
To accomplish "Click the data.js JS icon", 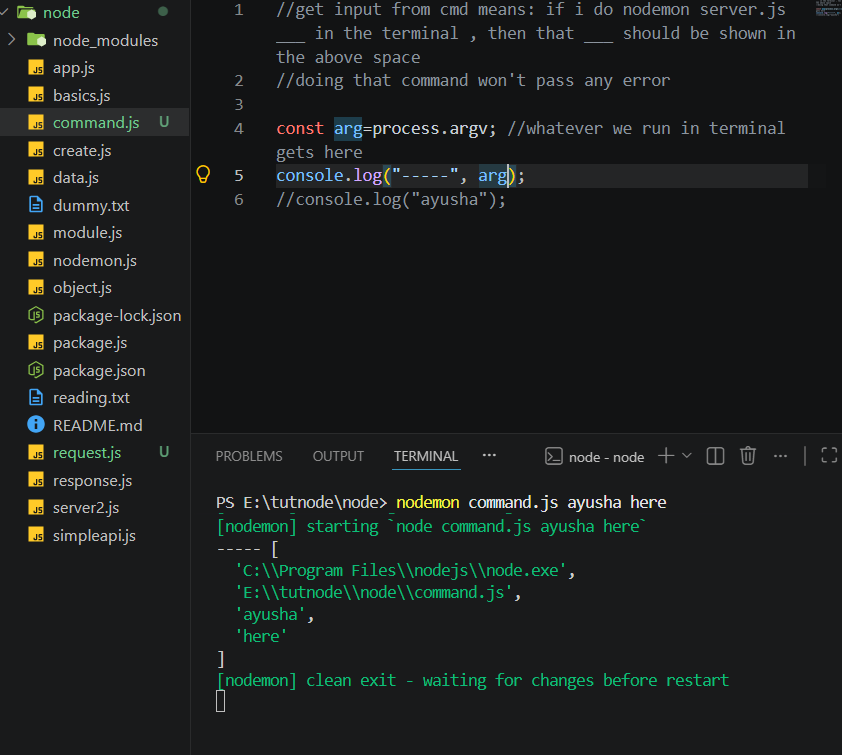I will pos(37,178).
